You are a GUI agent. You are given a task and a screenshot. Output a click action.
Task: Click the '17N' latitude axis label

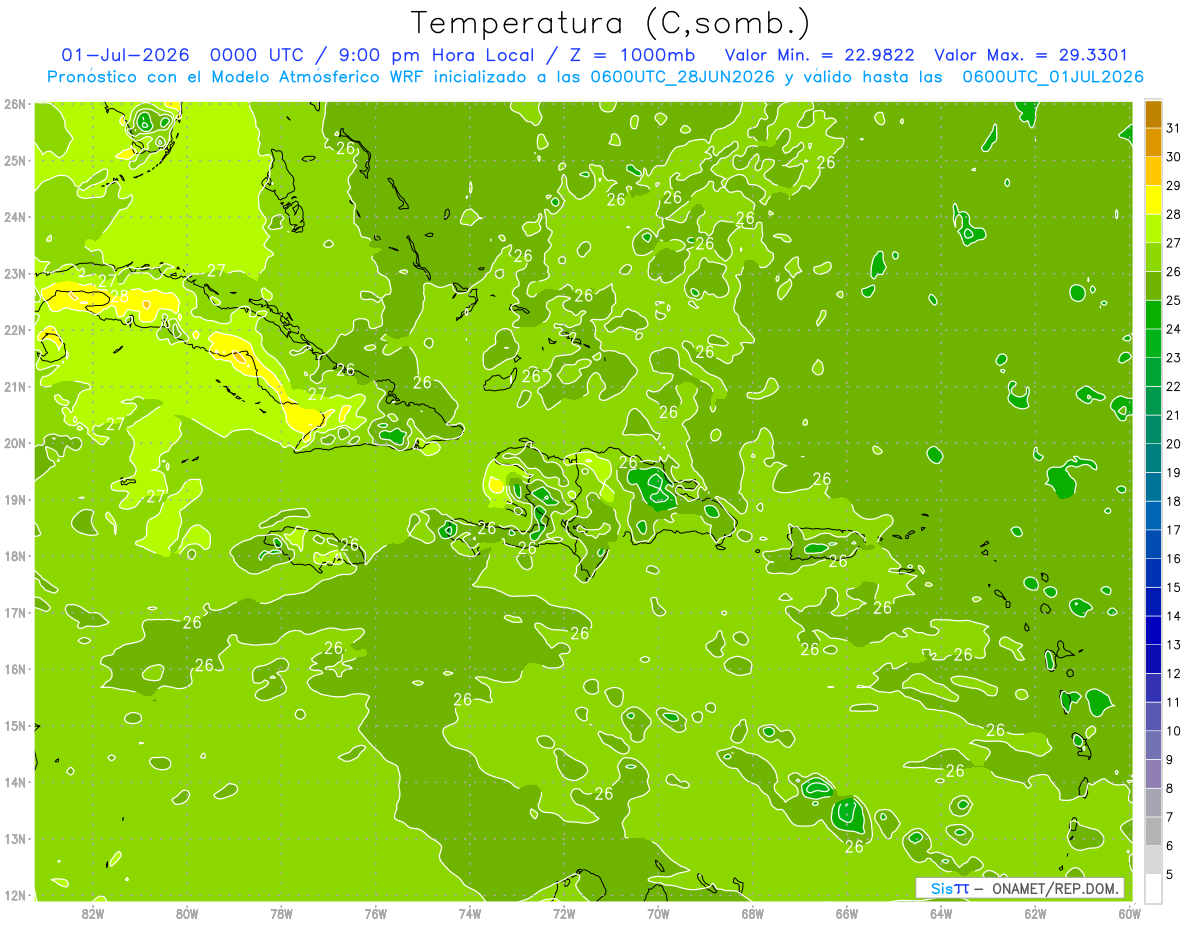[x=15, y=612]
